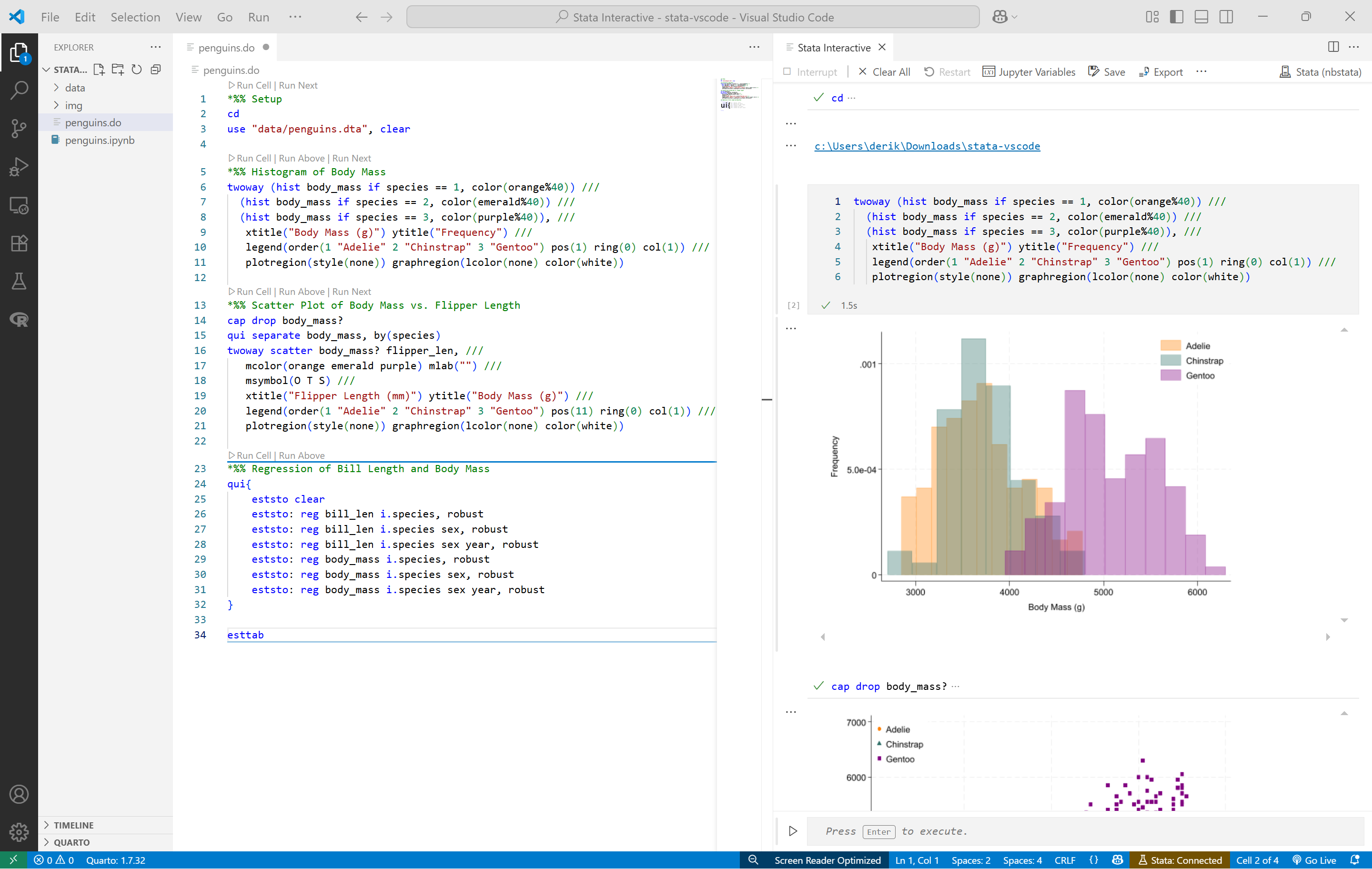Screen dimensions: 1372x869
Task: Open the stata-vscode path link
Action: 927,146
